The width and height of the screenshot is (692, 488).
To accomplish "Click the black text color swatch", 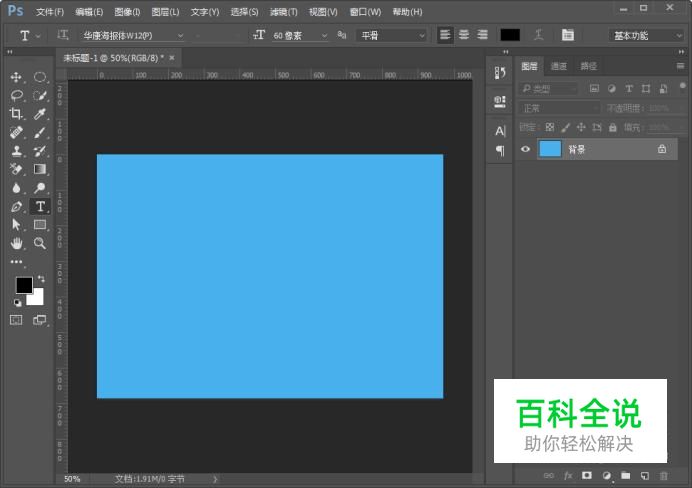I will pos(510,35).
